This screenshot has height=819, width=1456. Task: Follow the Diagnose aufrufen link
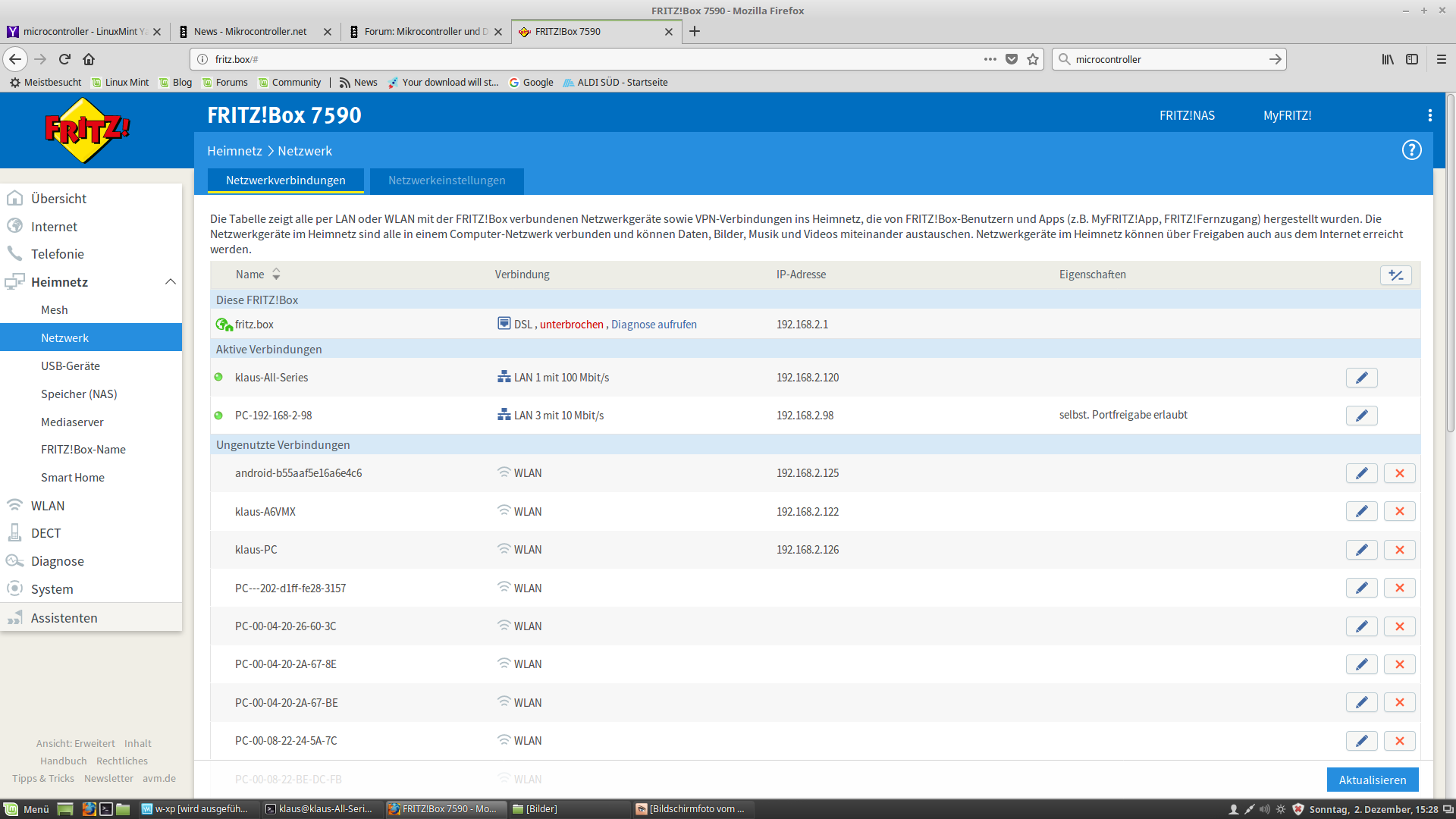[654, 325]
